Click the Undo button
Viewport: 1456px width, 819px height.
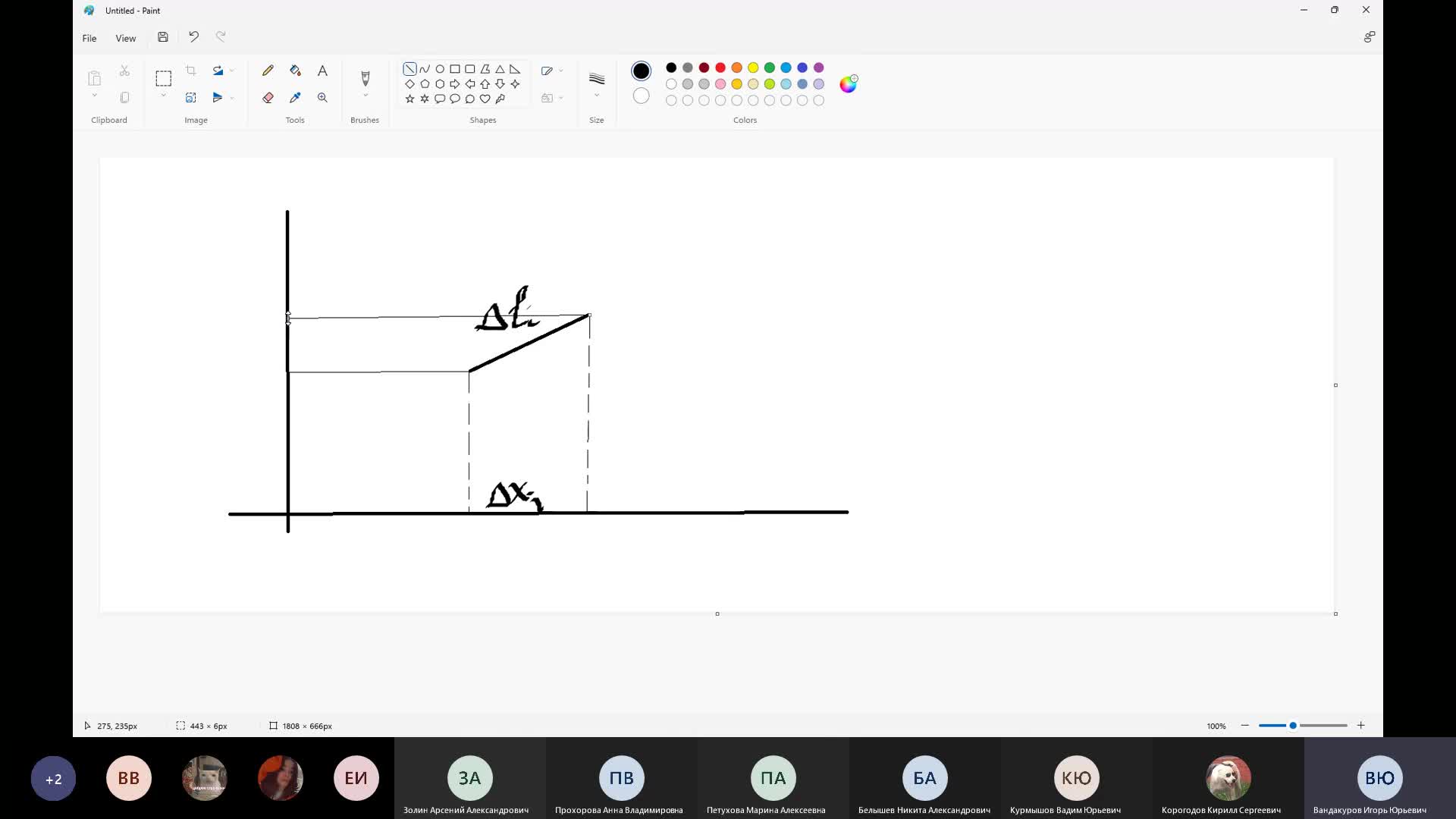click(193, 36)
